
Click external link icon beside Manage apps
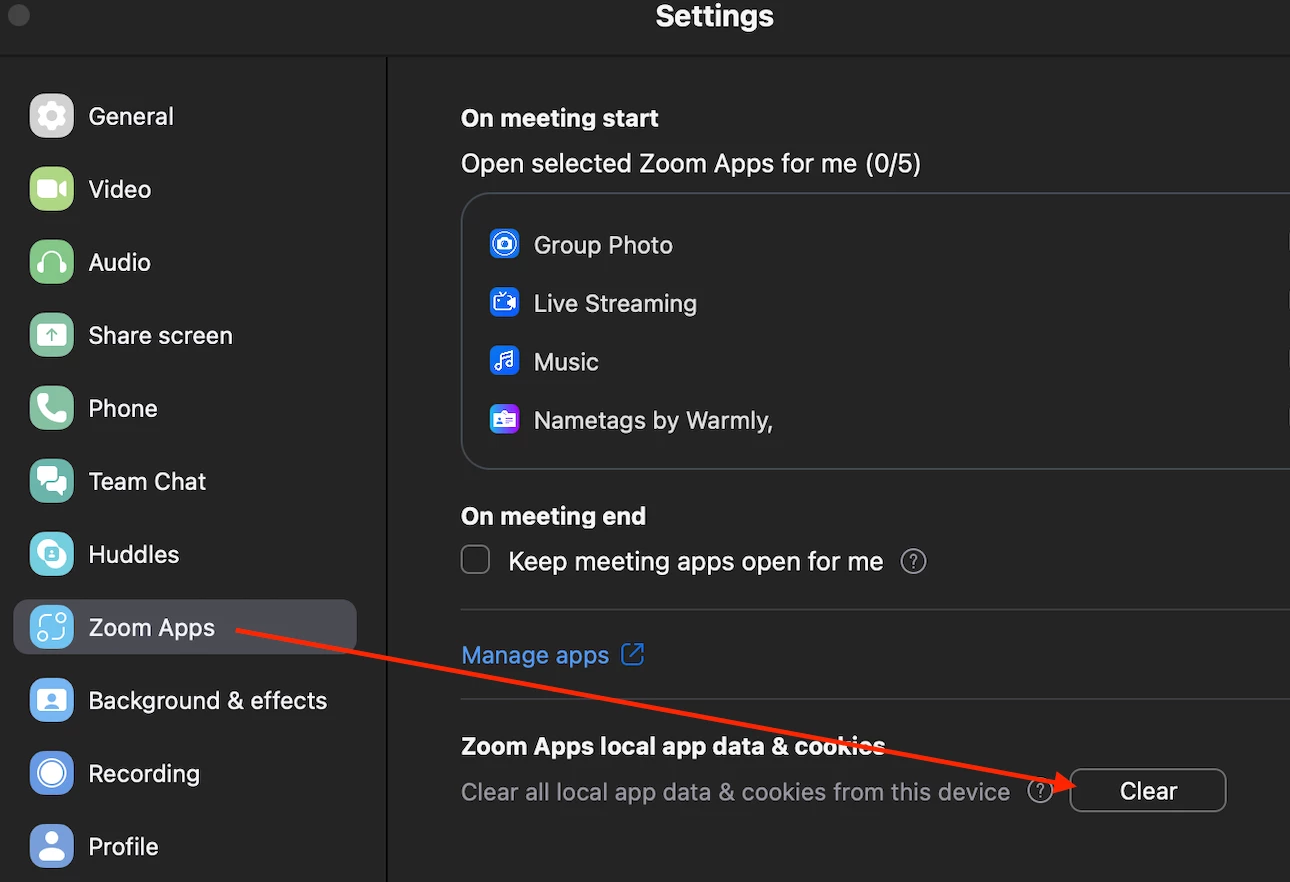[x=633, y=654]
